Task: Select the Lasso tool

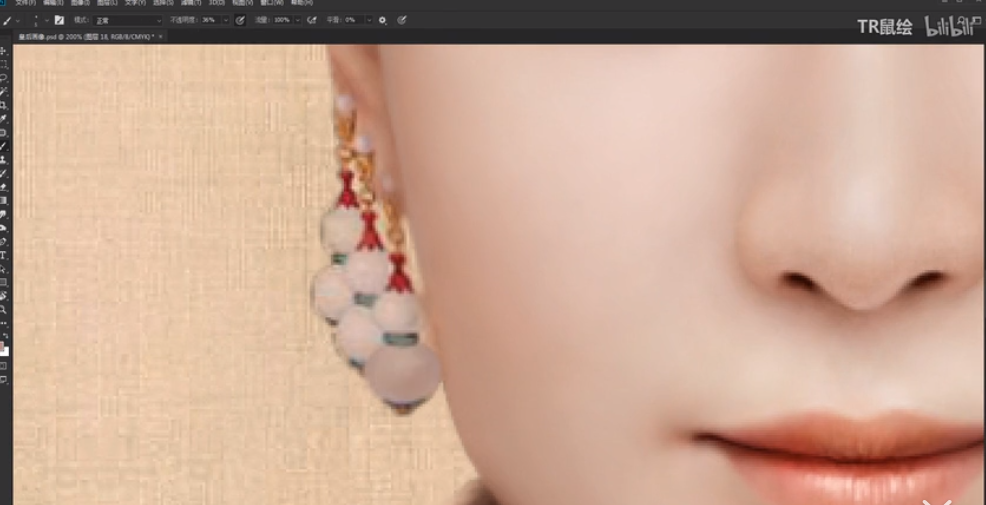Action: [x=4, y=77]
